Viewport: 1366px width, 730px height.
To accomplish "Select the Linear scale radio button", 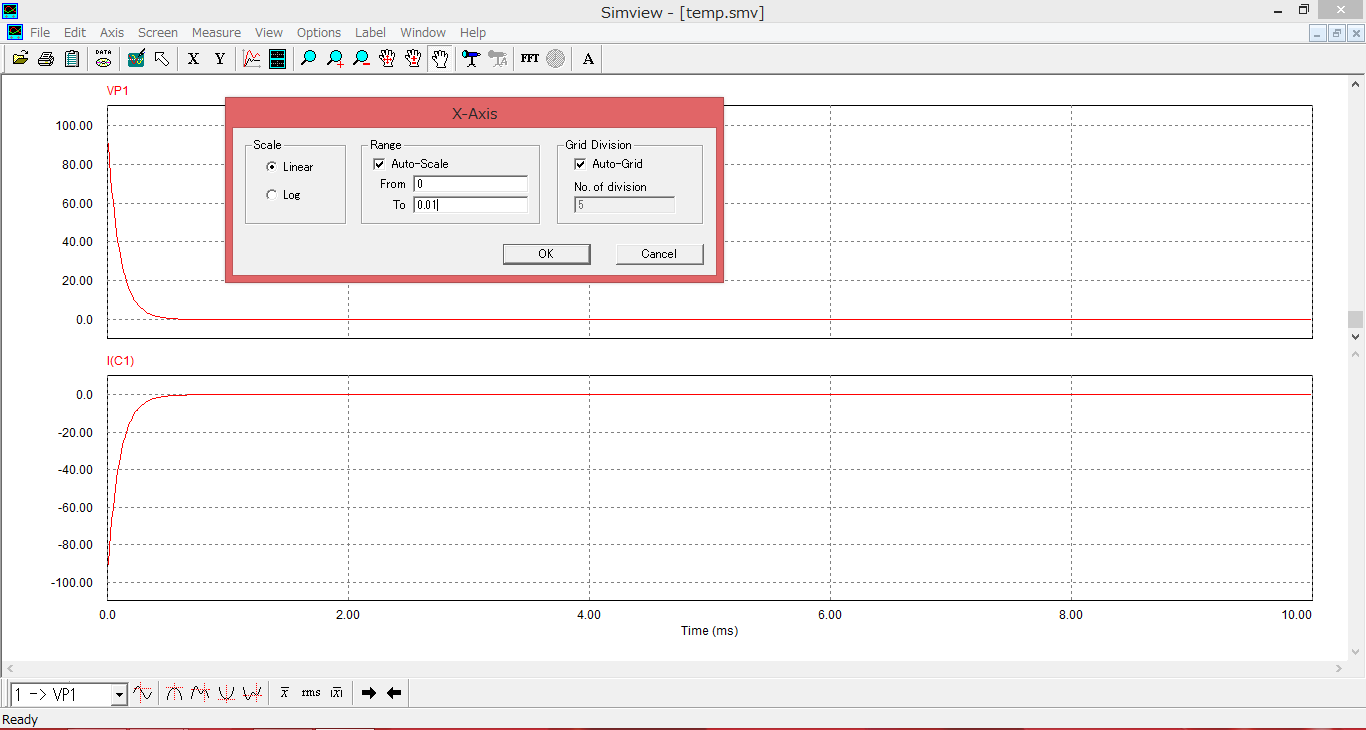I will 271,167.
